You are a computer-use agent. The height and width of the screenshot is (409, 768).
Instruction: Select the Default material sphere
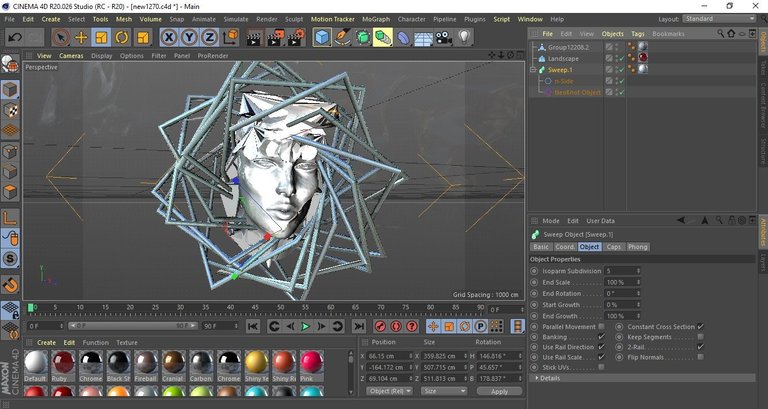(36, 362)
